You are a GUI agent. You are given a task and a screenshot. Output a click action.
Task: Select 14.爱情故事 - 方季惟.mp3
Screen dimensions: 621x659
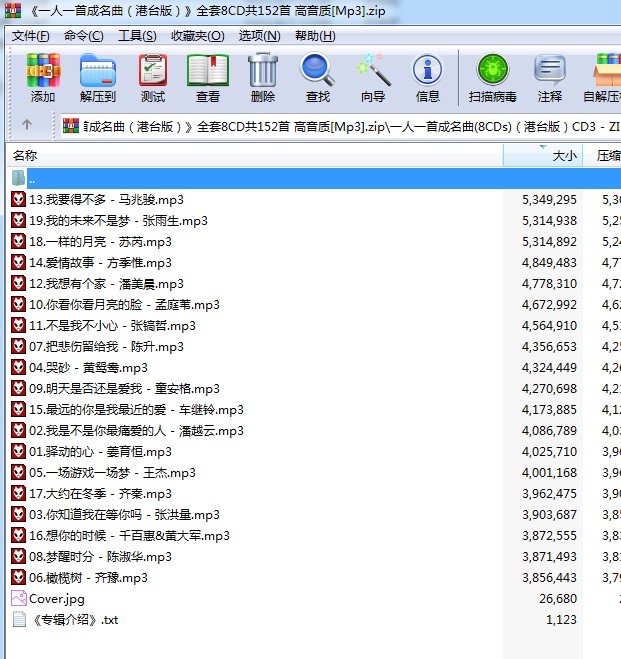coord(101,263)
